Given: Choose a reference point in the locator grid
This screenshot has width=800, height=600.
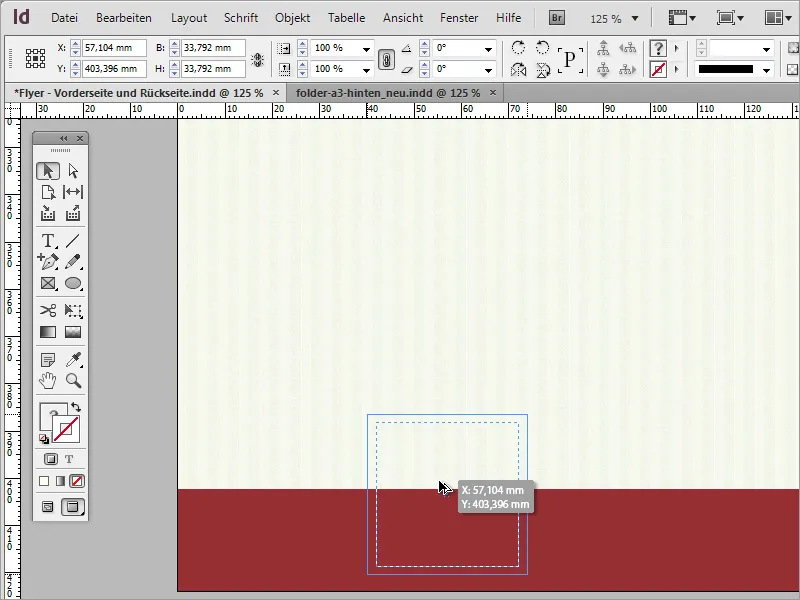Looking at the screenshot, I should 35,59.
